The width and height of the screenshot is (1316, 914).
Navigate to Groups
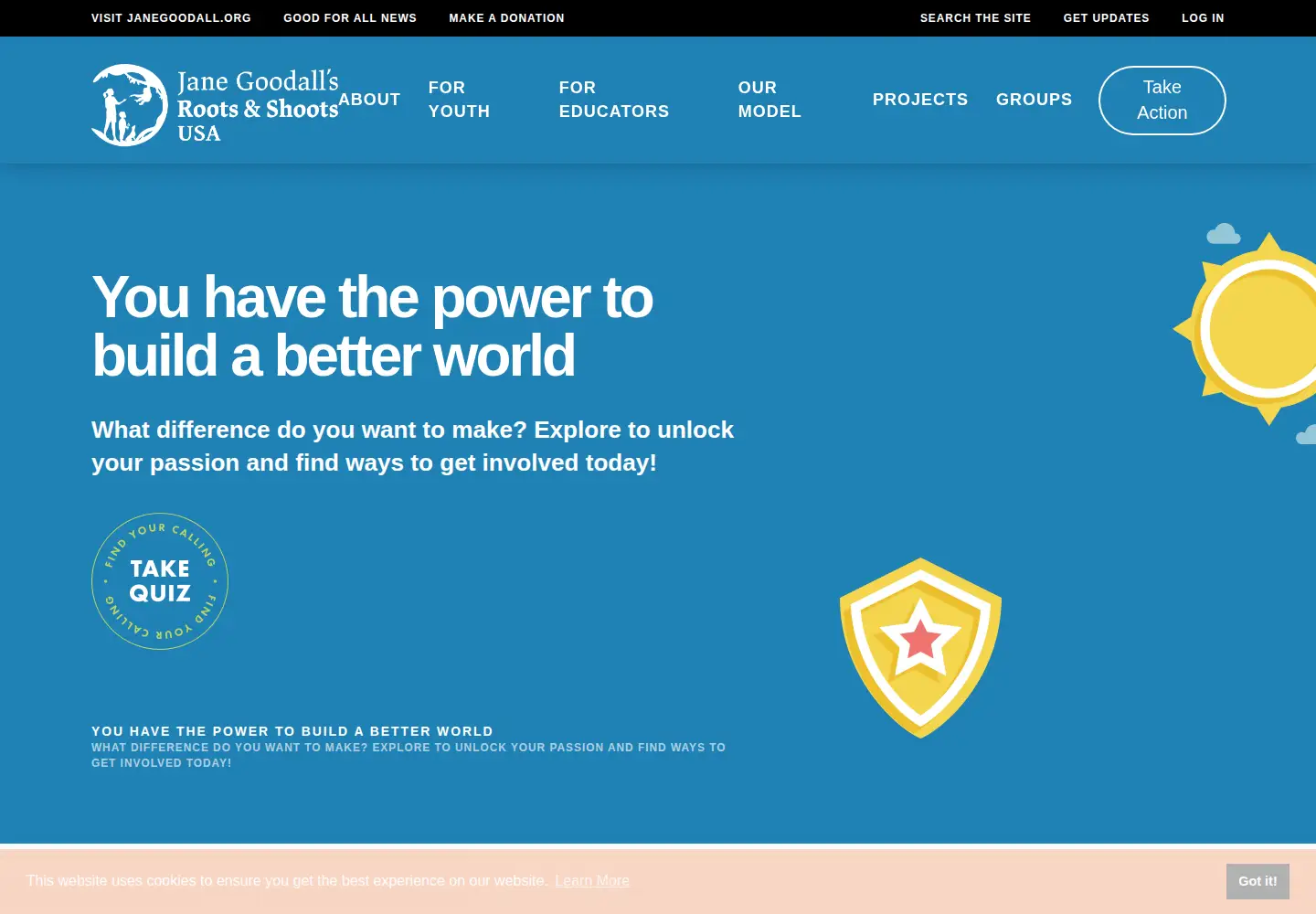(x=1034, y=100)
